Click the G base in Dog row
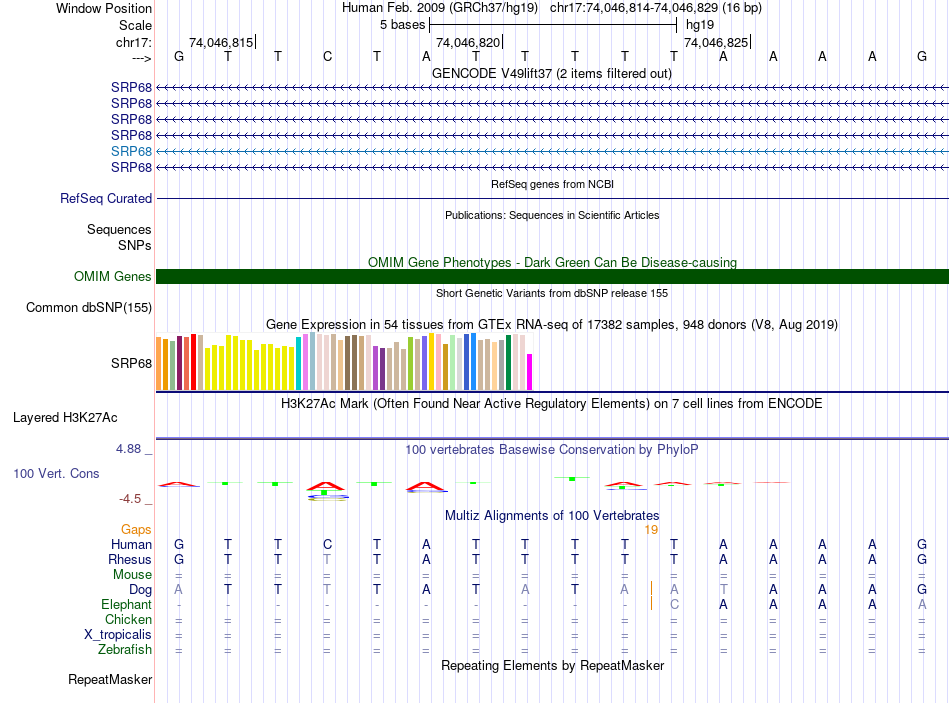Screen dimensions: 950x703 click(x=922, y=589)
